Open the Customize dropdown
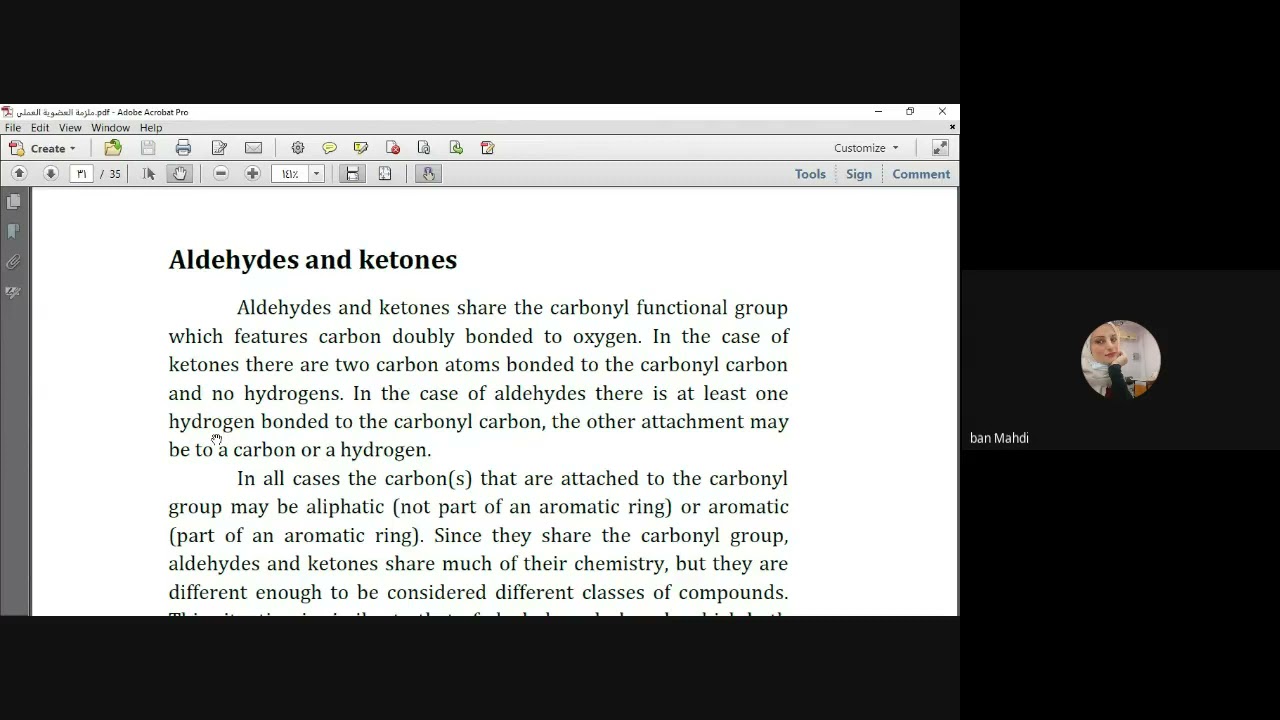This screenshot has height=720, width=1280. tap(866, 148)
